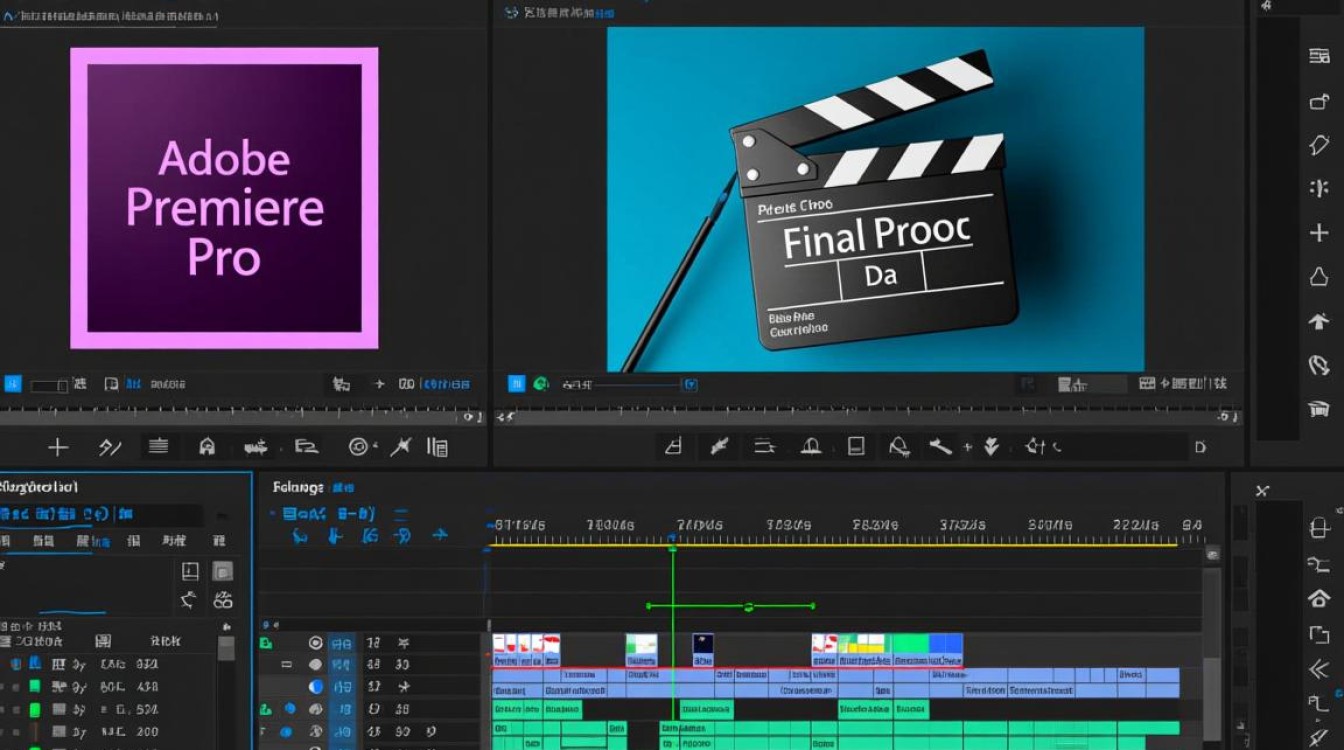The width and height of the screenshot is (1344, 750).
Task: Click the square page icon under program monitor
Action: 856,446
